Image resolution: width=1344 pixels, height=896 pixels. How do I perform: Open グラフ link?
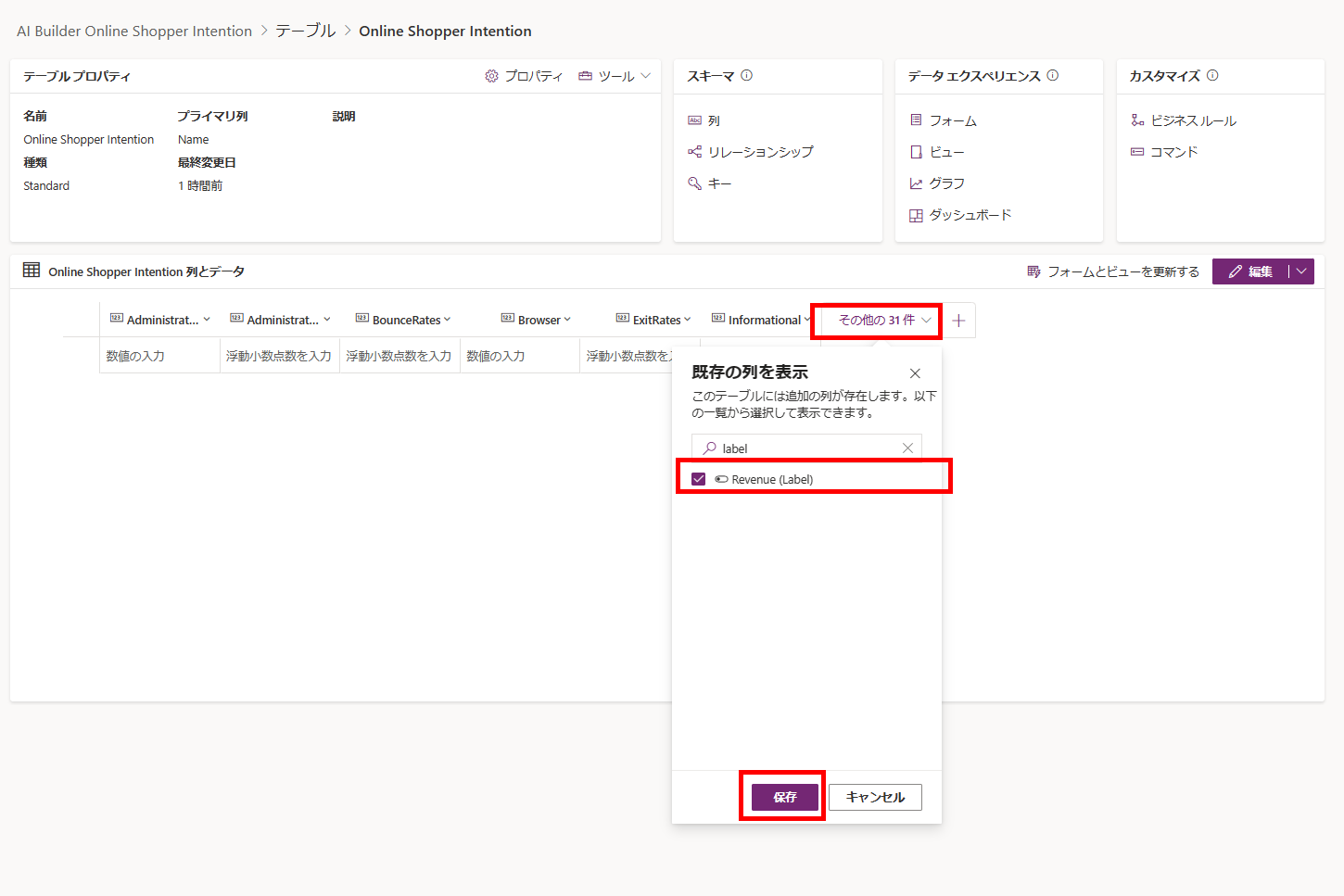point(946,183)
